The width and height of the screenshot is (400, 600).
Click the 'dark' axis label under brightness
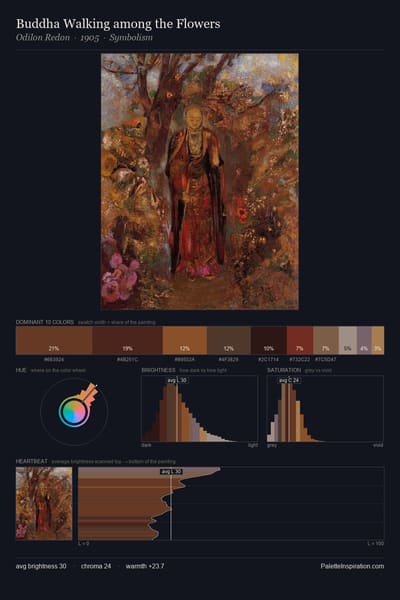(x=146, y=445)
